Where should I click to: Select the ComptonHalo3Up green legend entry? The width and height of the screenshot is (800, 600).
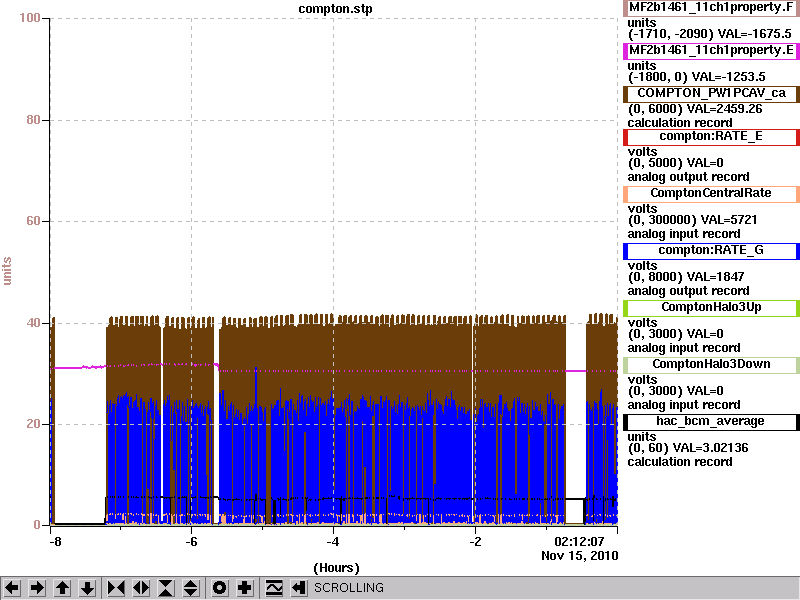(x=711, y=307)
